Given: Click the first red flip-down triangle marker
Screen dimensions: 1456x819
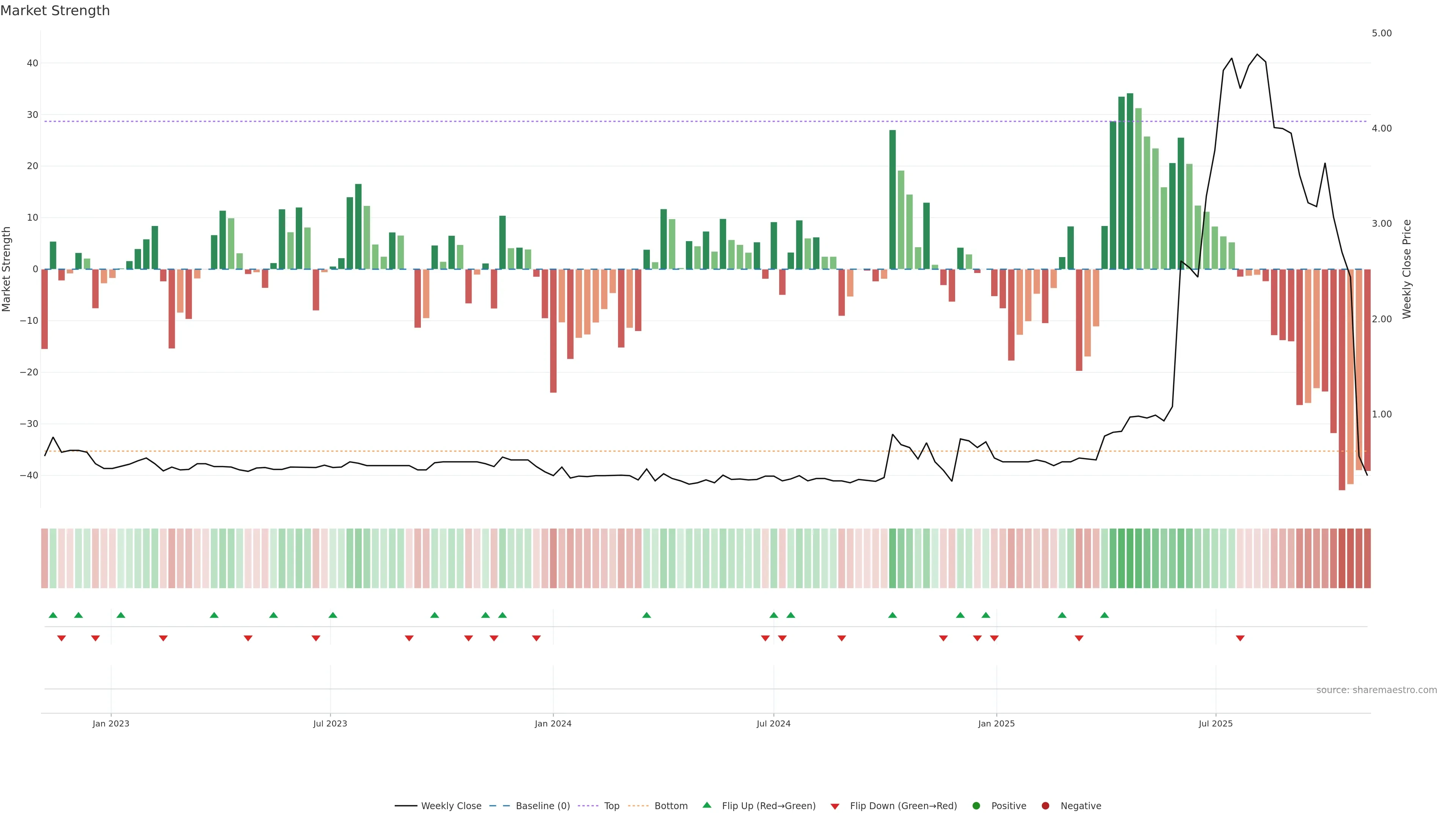Looking at the screenshot, I should pyautogui.click(x=61, y=638).
